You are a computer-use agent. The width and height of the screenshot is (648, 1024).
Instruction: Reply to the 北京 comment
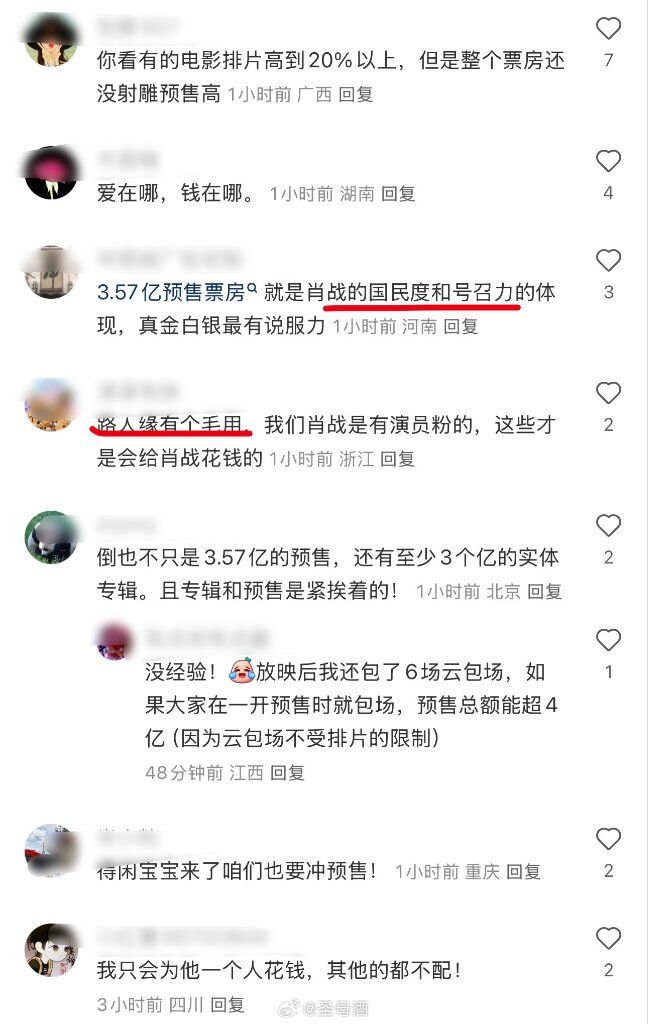click(545, 592)
